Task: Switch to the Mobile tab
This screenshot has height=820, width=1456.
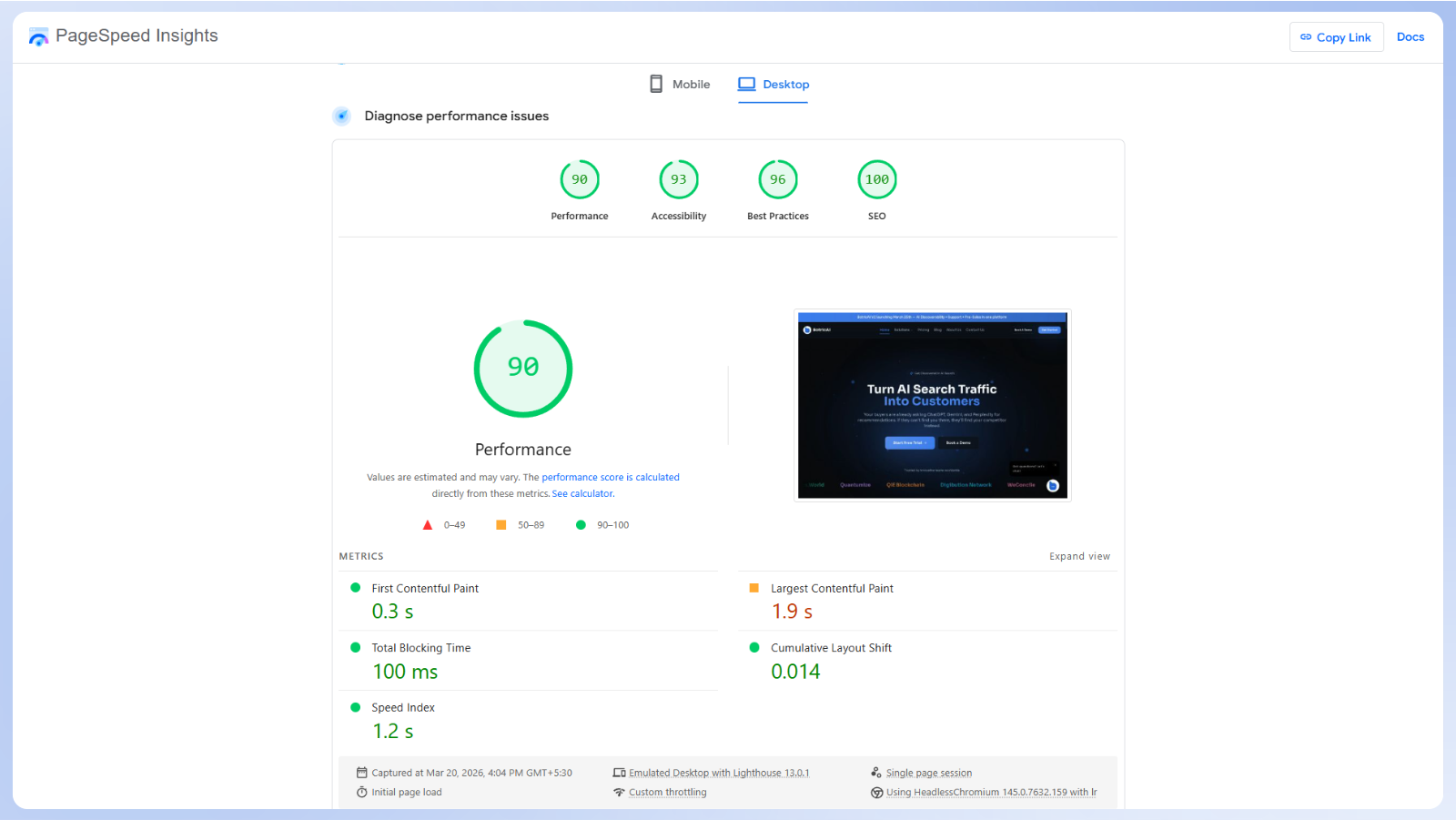Action: [680, 85]
